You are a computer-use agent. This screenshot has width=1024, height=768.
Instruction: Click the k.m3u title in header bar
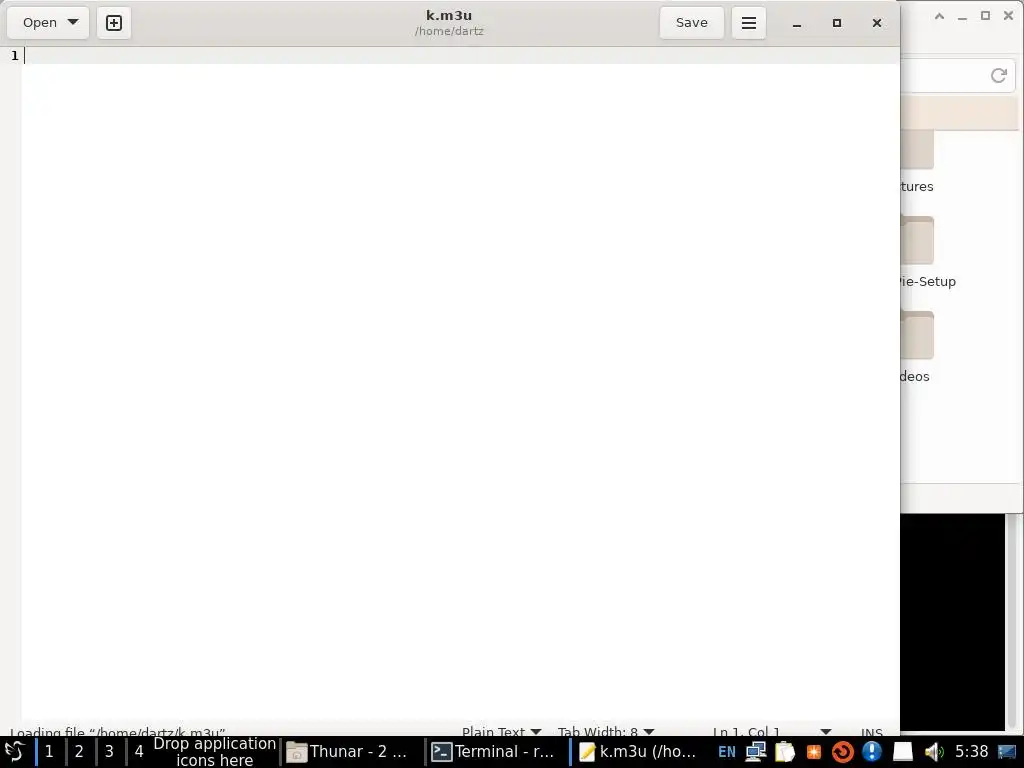[449, 15]
